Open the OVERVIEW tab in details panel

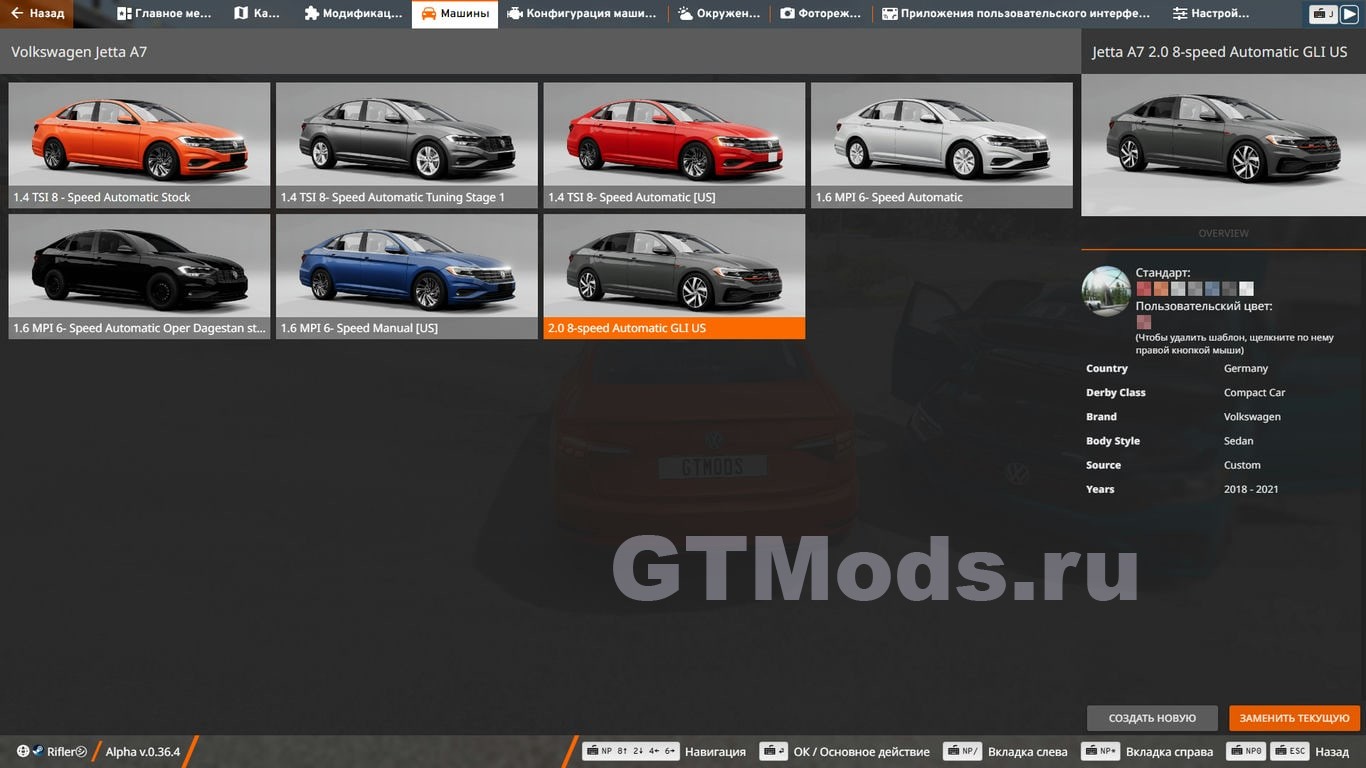pyautogui.click(x=1223, y=233)
